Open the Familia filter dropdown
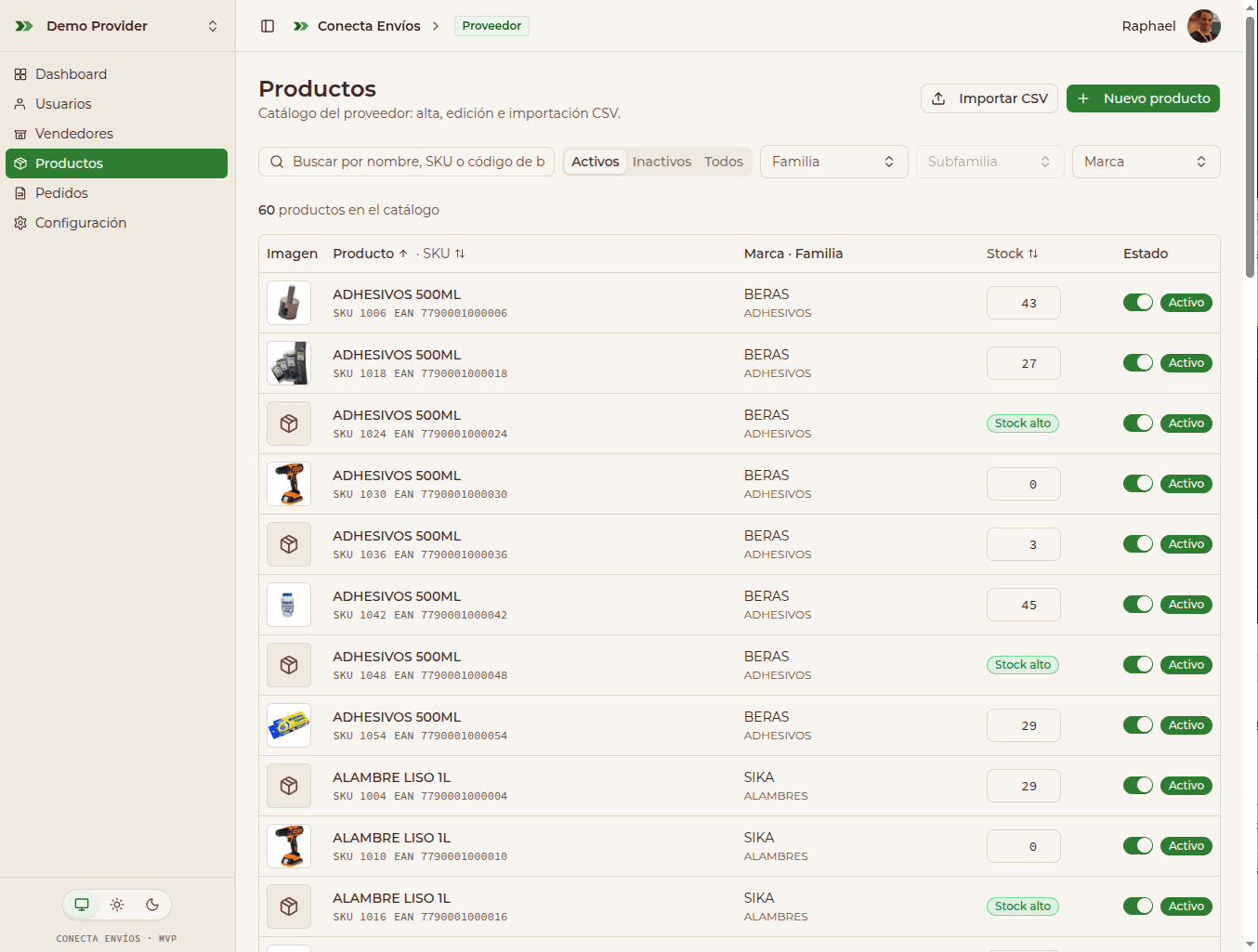The height and width of the screenshot is (952, 1258). (833, 162)
